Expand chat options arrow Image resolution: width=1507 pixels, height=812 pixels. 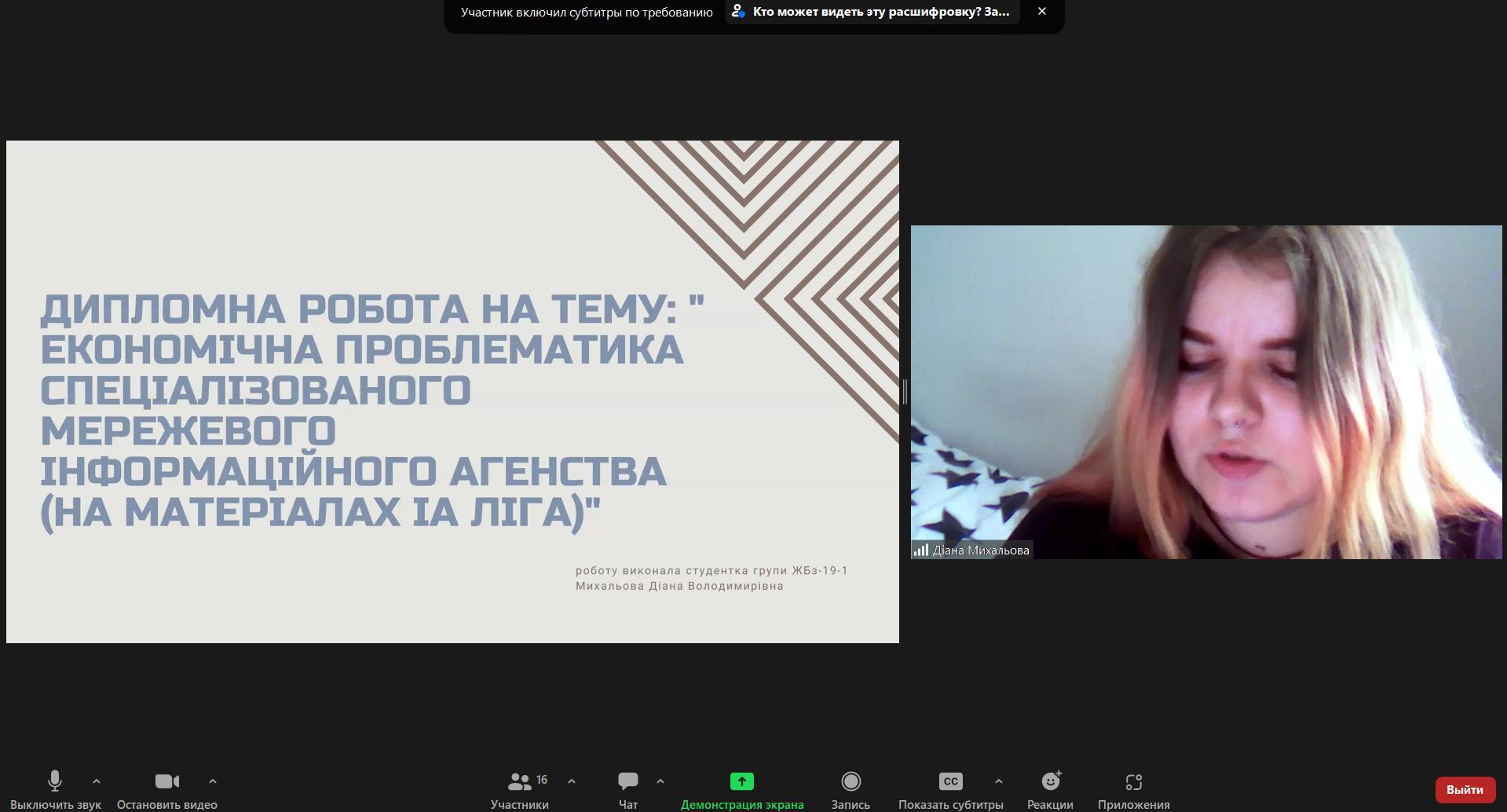(660, 781)
